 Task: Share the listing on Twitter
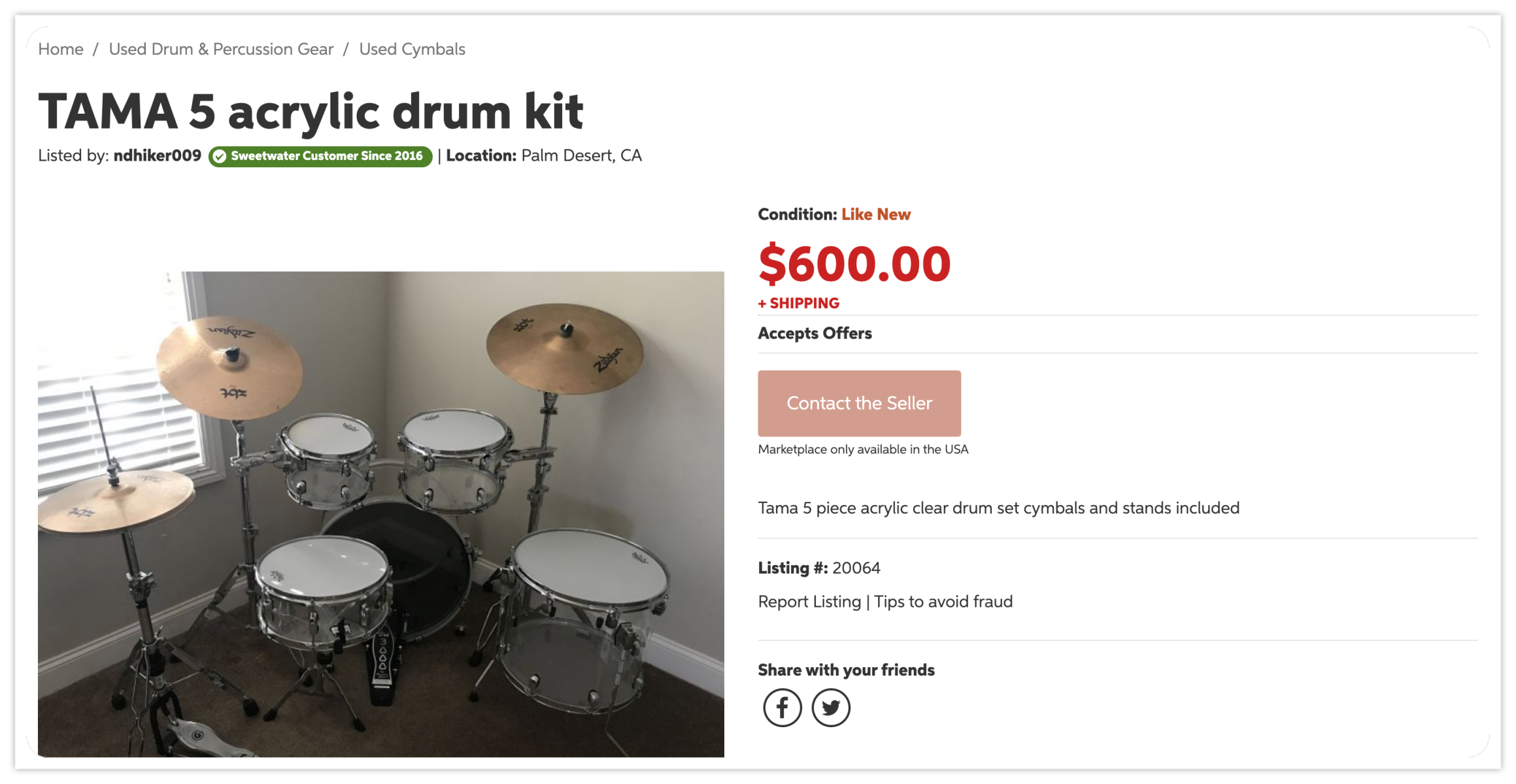click(x=830, y=708)
